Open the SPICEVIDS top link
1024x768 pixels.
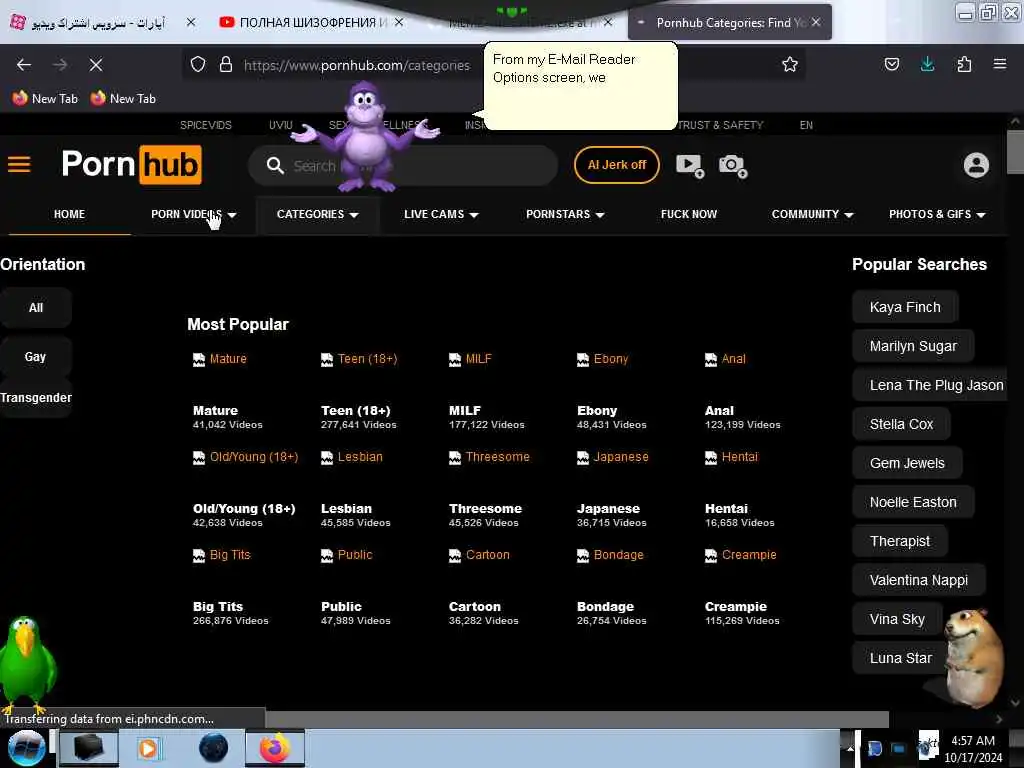click(x=206, y=125)
